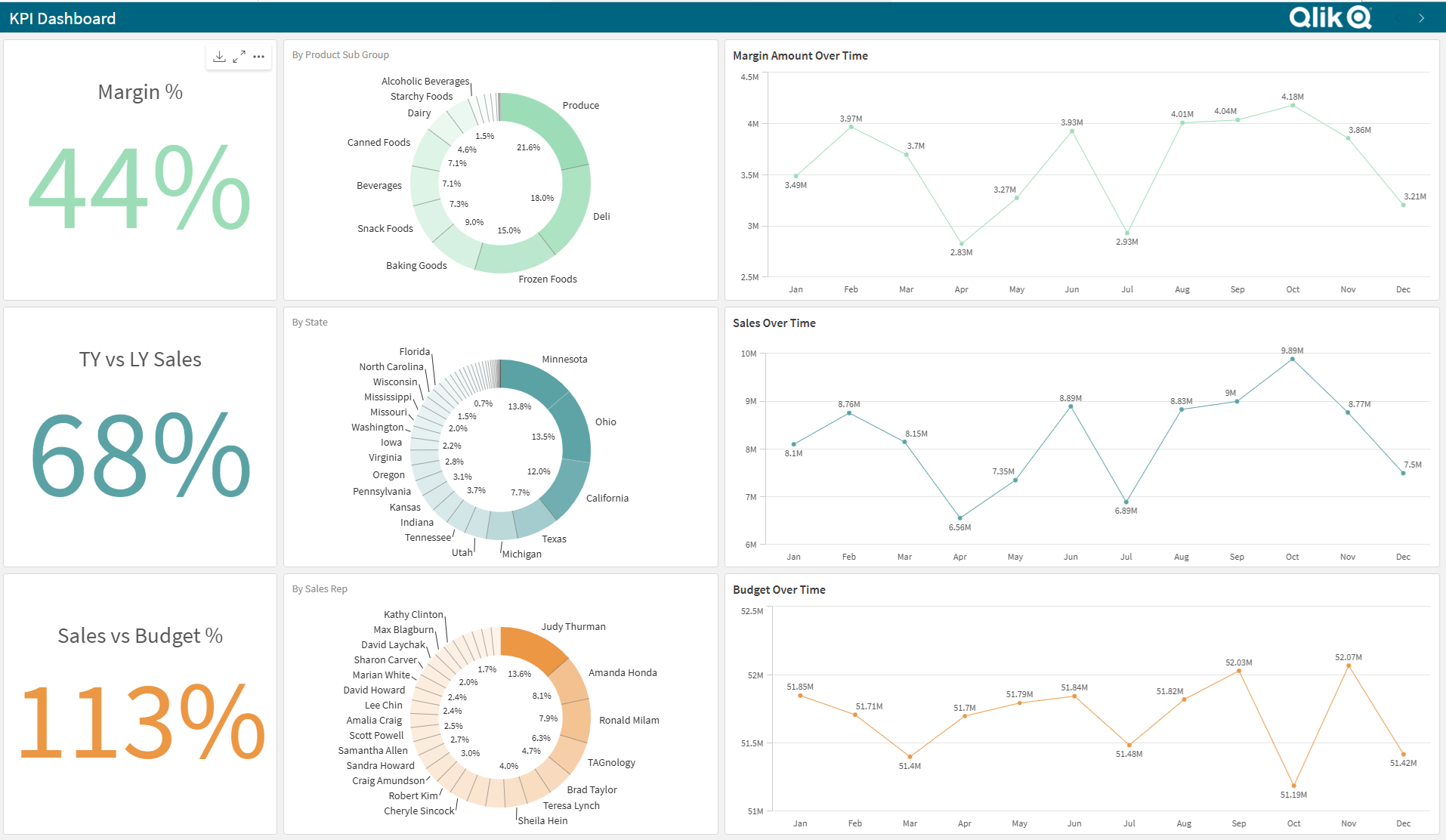Screen dimensions: 1446x840
Task: Click the 68% TY vs LY Sales value
Action: [x=140, y=456]
